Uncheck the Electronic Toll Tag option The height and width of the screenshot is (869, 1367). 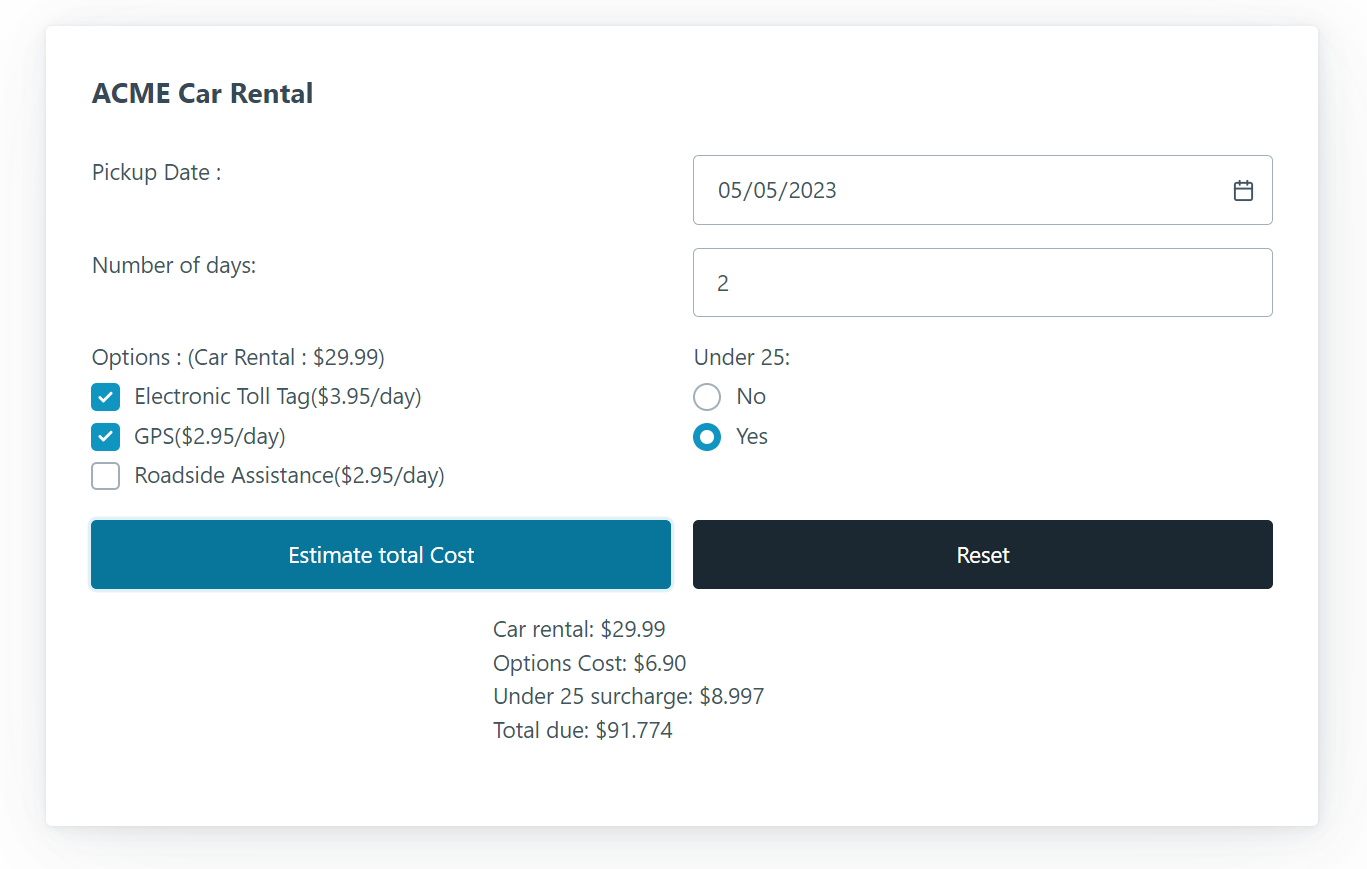point(105,397)
